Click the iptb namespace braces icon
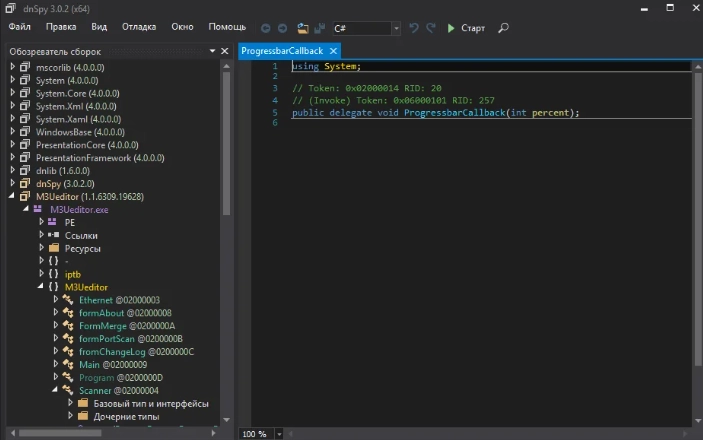The image size is (703, 440). 53,274
